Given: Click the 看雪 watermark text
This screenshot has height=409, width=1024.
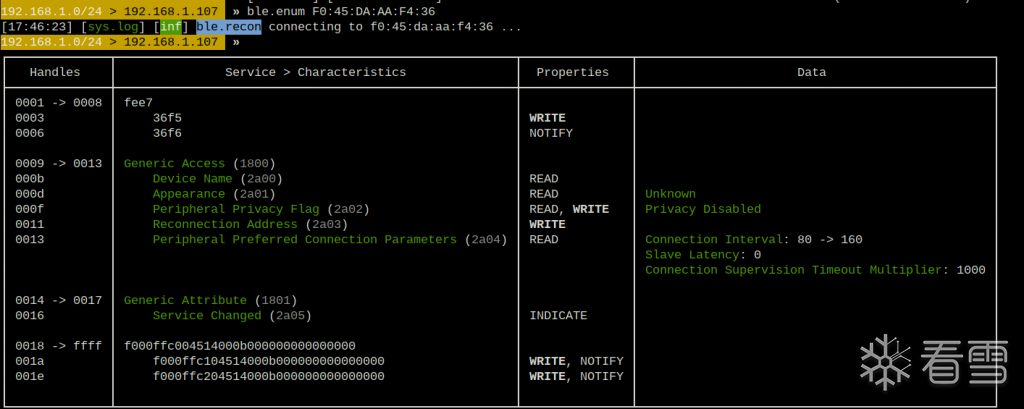Looking at the screenshot, I should [x=960, y=364].
